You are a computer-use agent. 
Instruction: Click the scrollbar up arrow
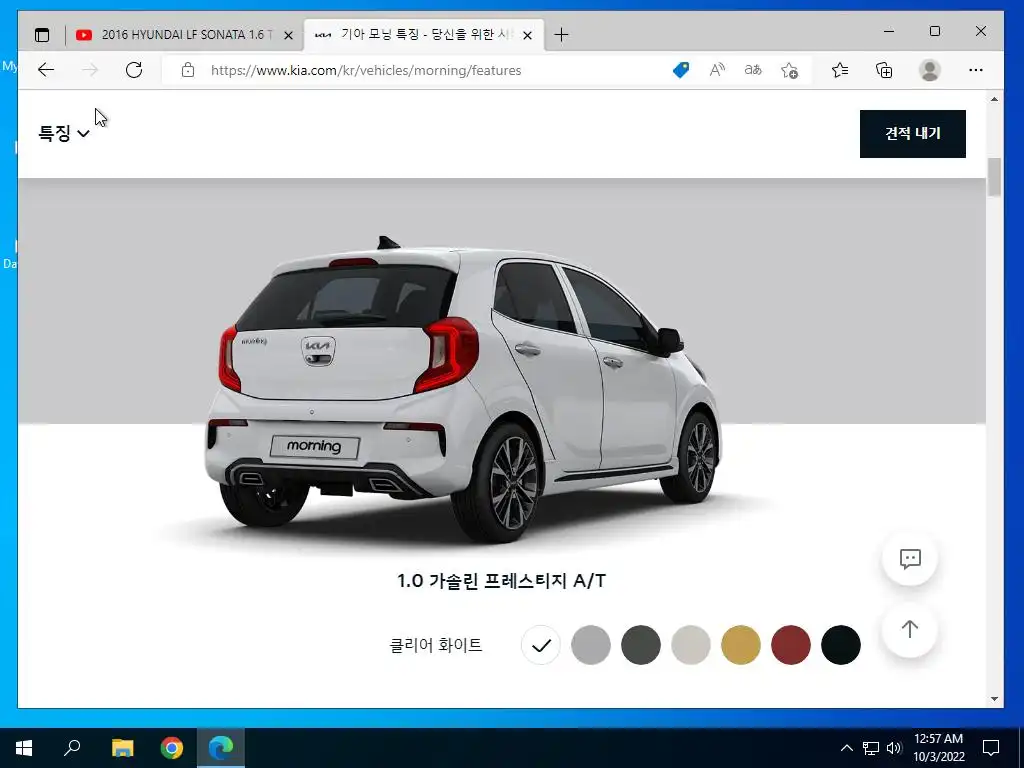click(994, 99)
